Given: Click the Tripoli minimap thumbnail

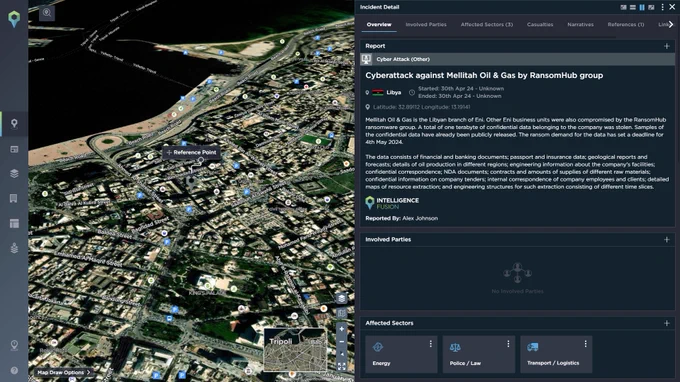Looking at the screenshot, I should 295,349.
